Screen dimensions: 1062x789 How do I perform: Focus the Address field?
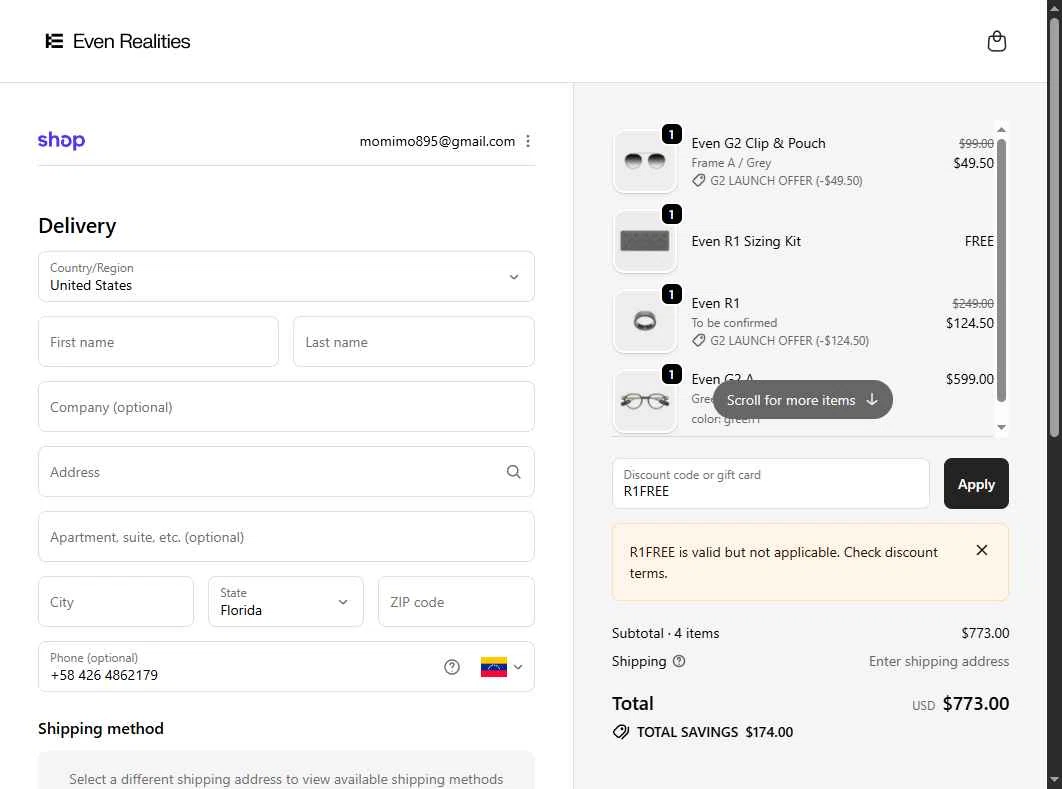[286, 471]
